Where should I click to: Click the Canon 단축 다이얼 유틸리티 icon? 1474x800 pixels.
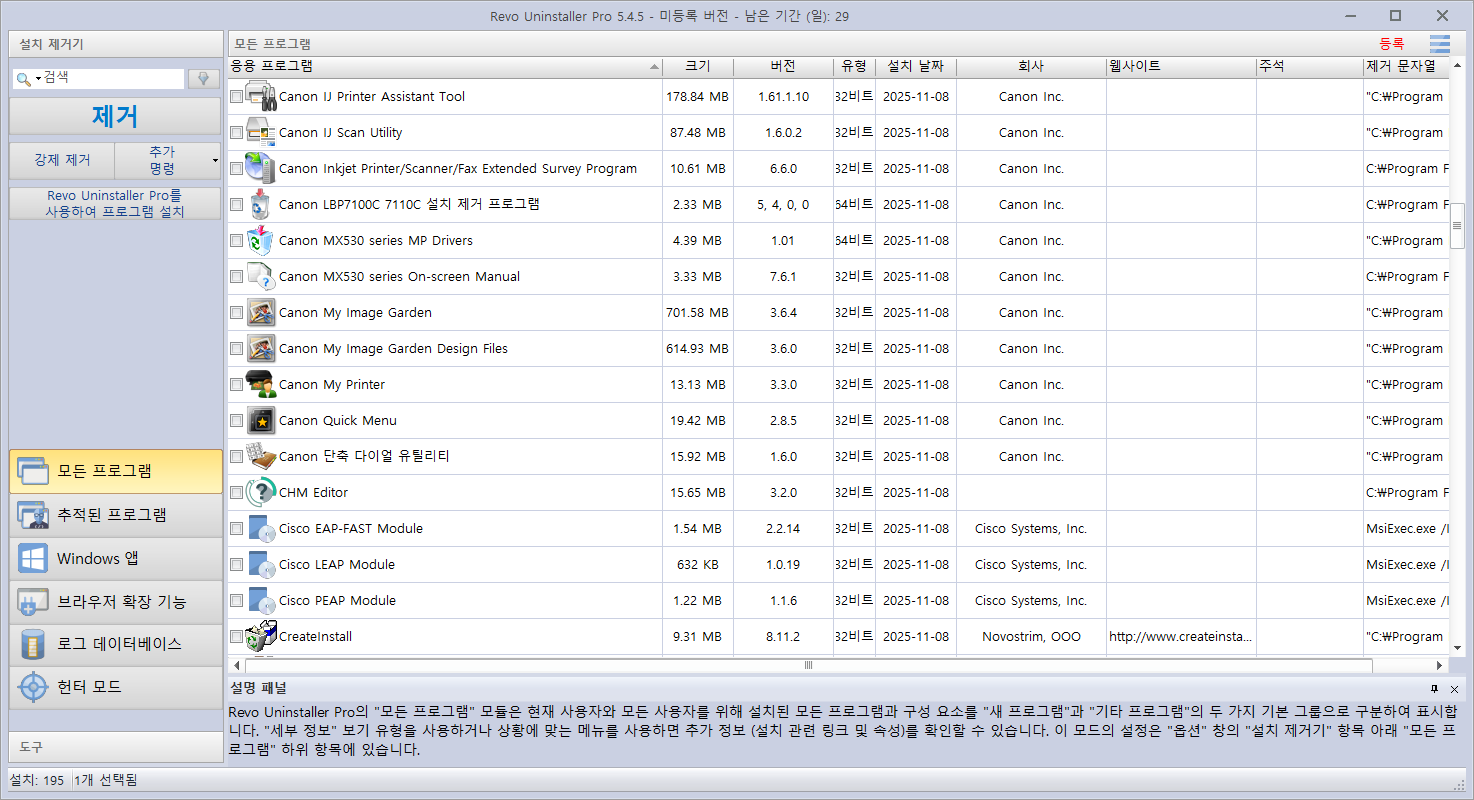pos(261,457)
